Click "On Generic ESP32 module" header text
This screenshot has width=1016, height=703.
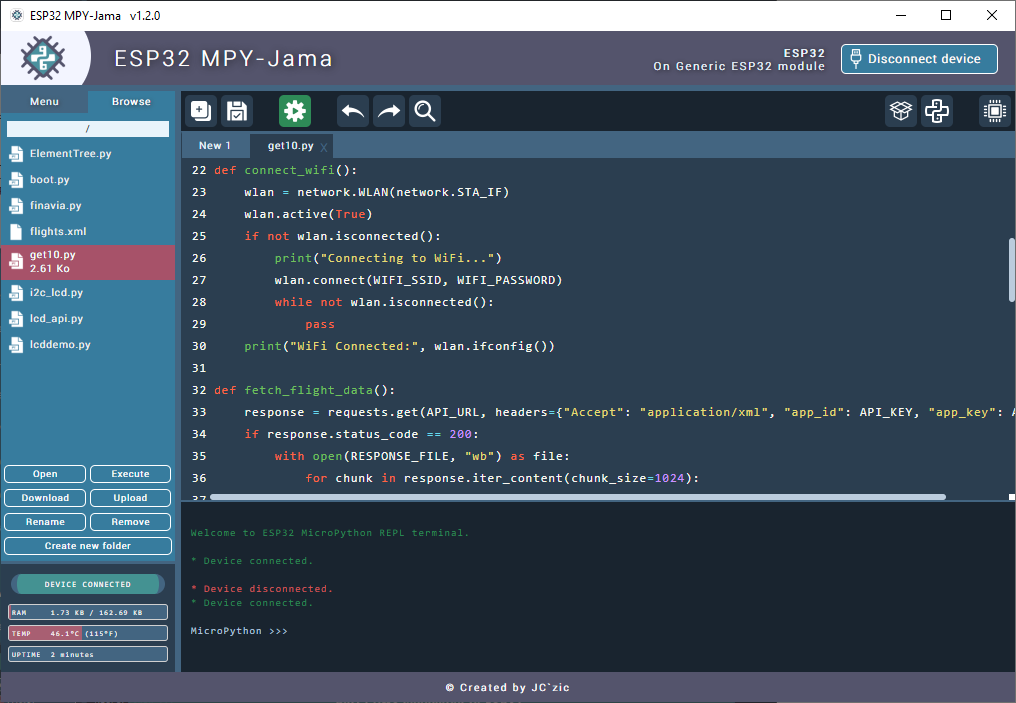point(739,66)
